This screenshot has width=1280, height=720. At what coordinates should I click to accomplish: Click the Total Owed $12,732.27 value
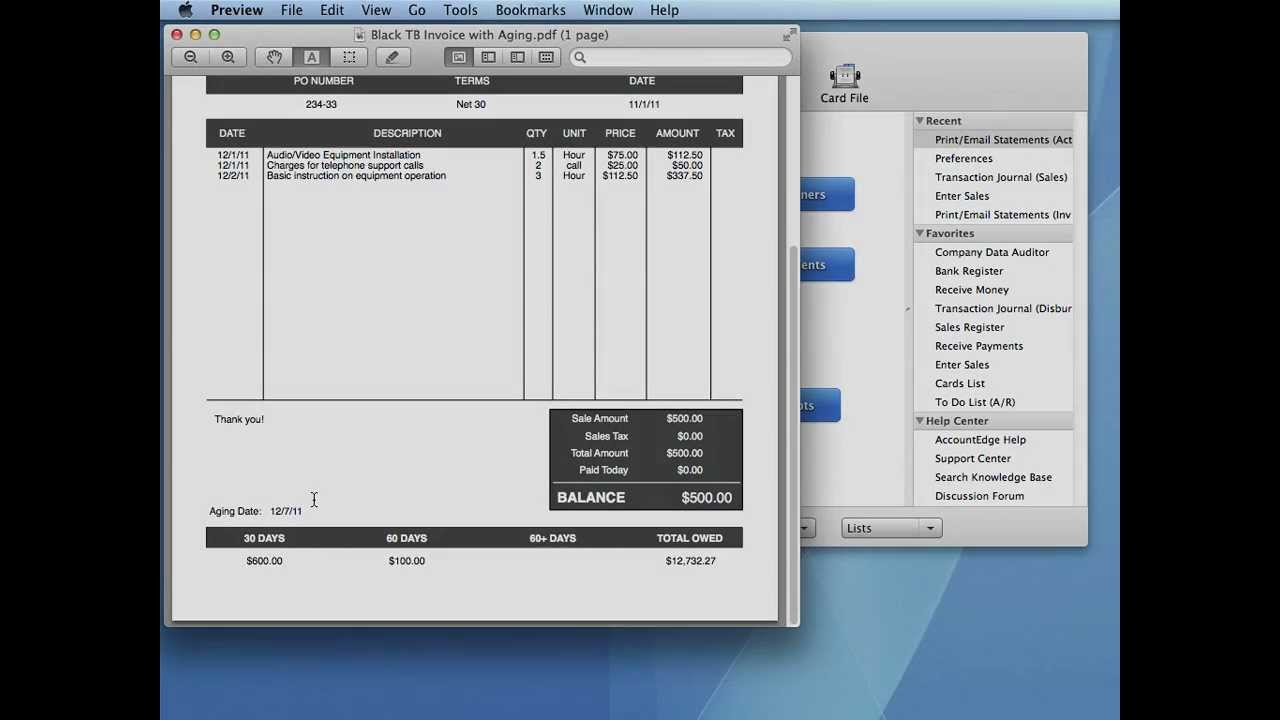click(691, 561)
